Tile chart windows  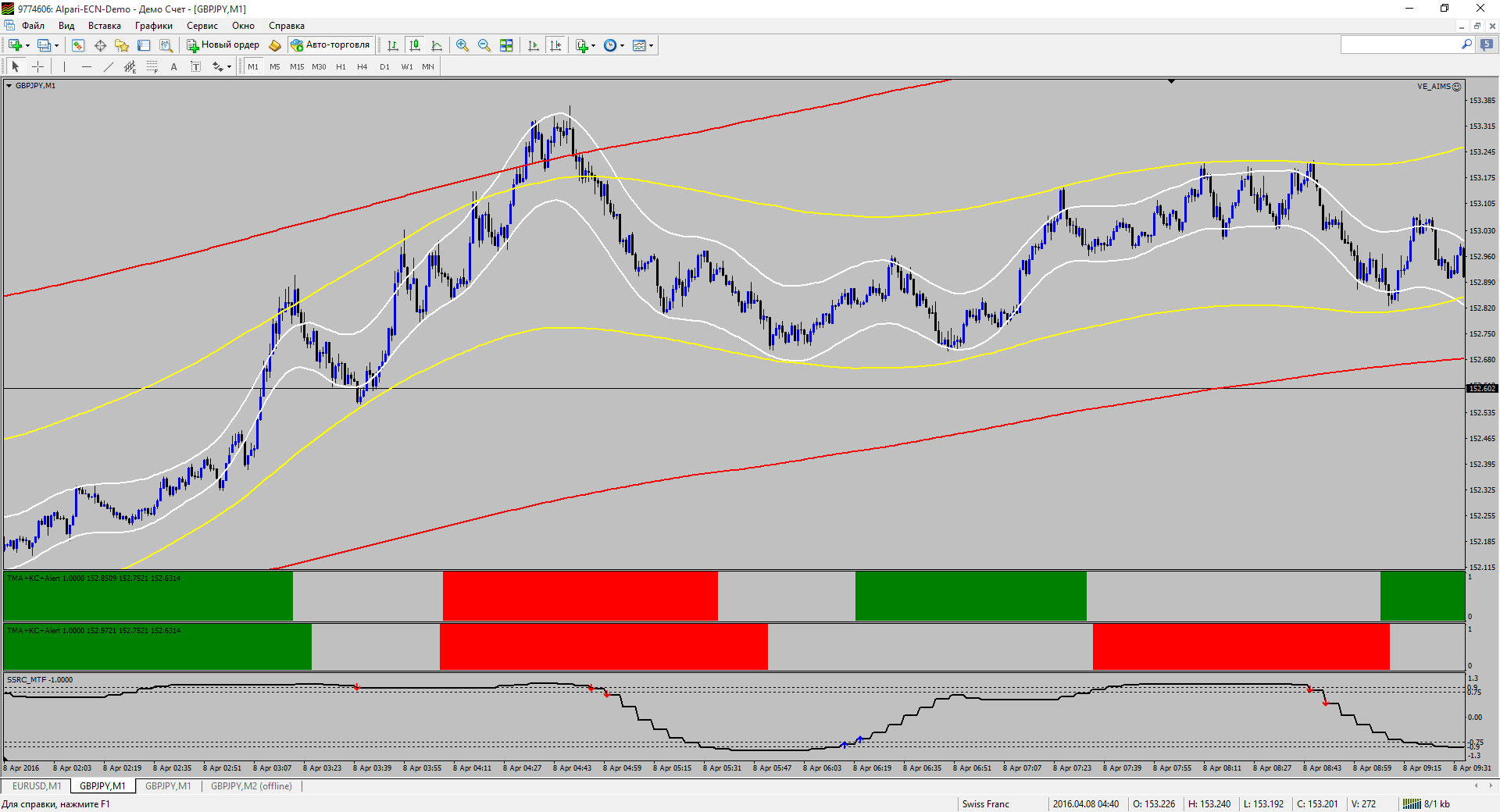506,45
